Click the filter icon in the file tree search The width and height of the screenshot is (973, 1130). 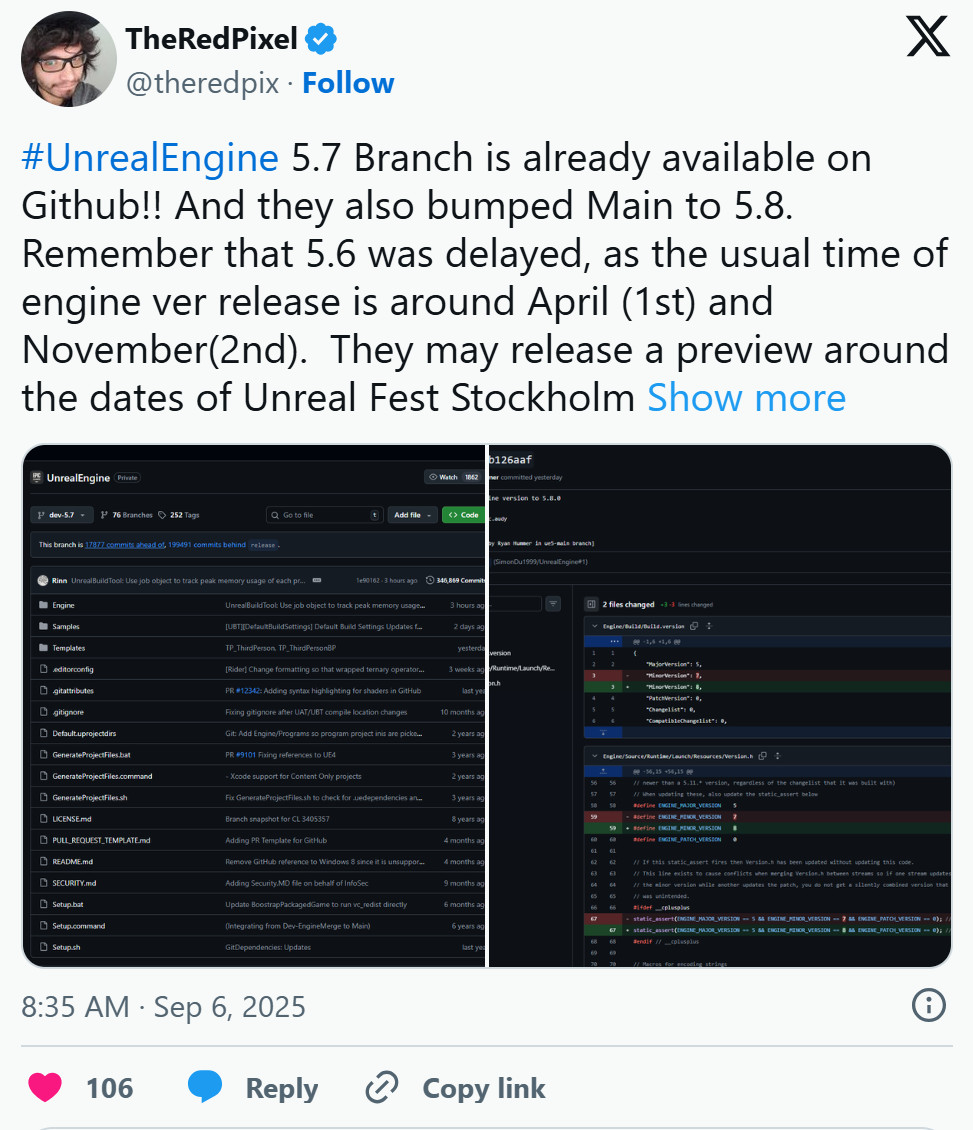551,602
